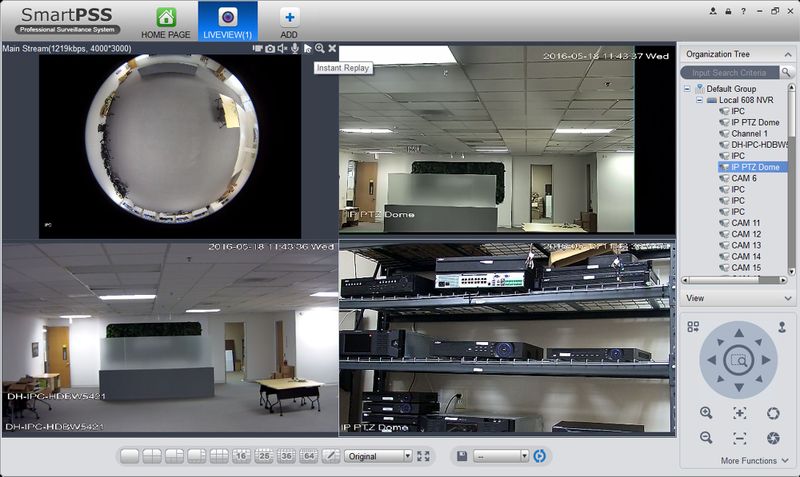Click the full screen arrows icon
The image size is (800, 477).
[x=423, y=456]
